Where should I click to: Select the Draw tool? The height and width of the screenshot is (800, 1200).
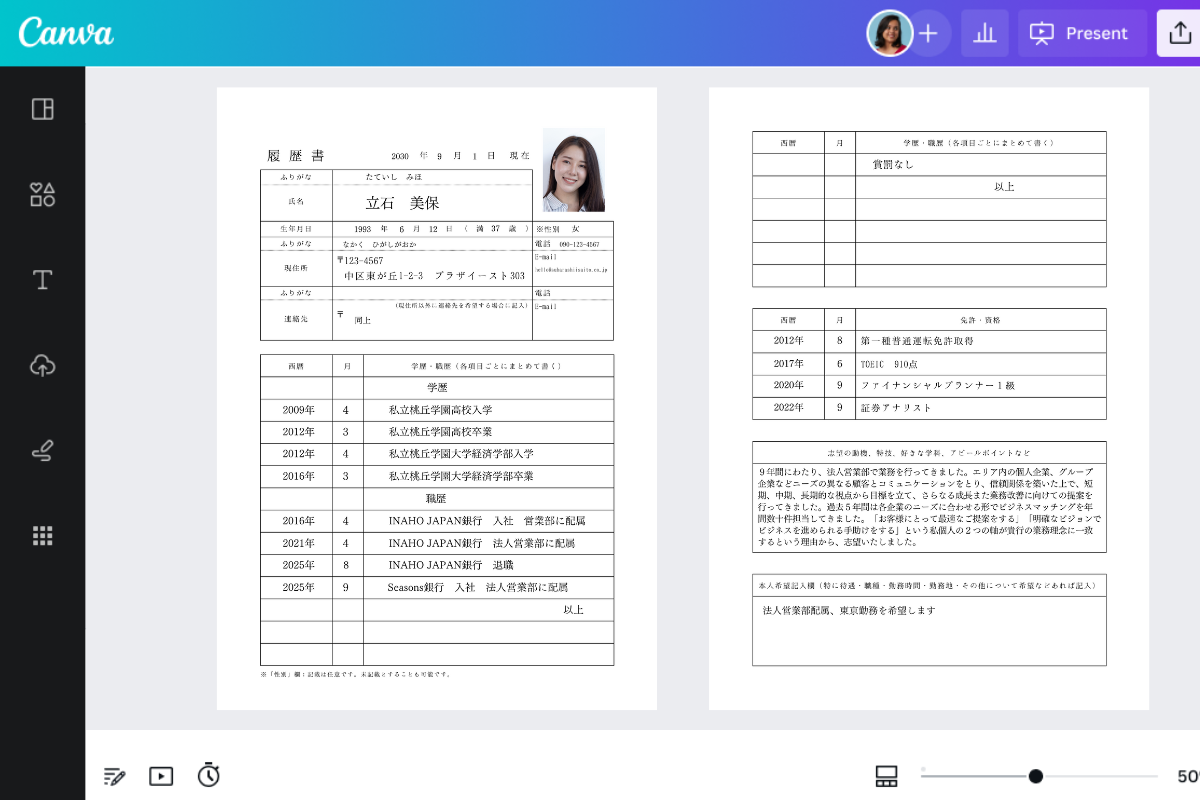pyautogui.click(x=42, y=451)
